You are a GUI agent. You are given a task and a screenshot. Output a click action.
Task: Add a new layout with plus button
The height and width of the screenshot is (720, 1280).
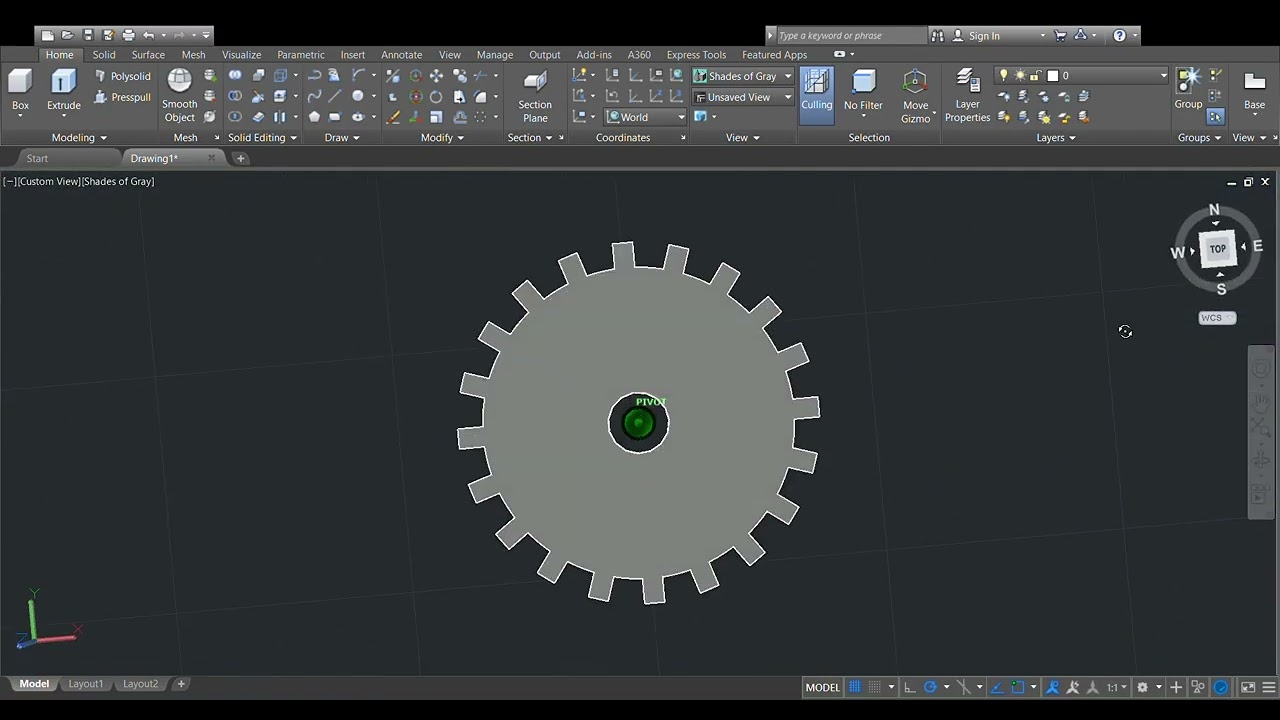(x=181, y=684)
